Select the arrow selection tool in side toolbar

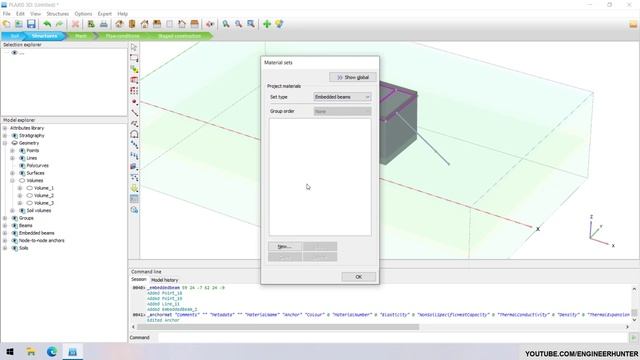[x=134, y=47]
